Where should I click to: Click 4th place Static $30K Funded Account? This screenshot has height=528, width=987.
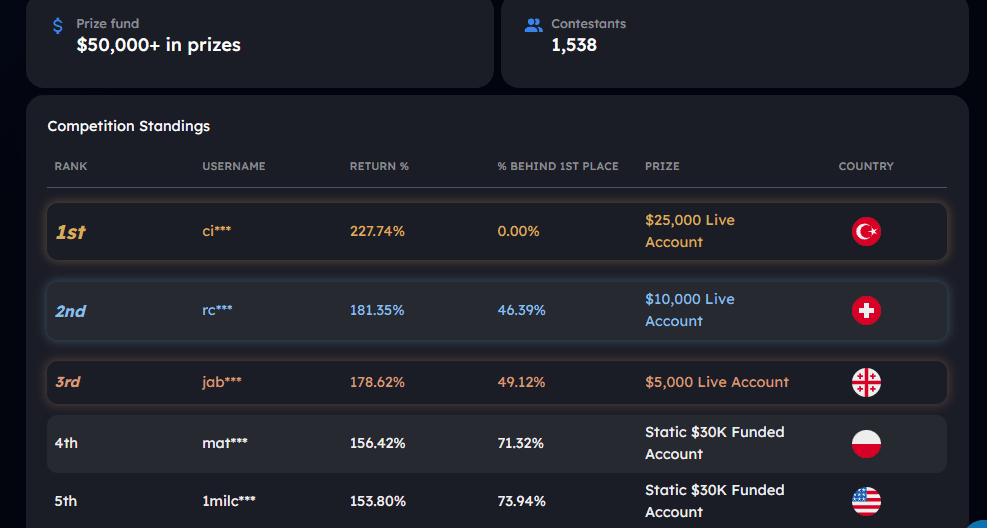point(714,443)
